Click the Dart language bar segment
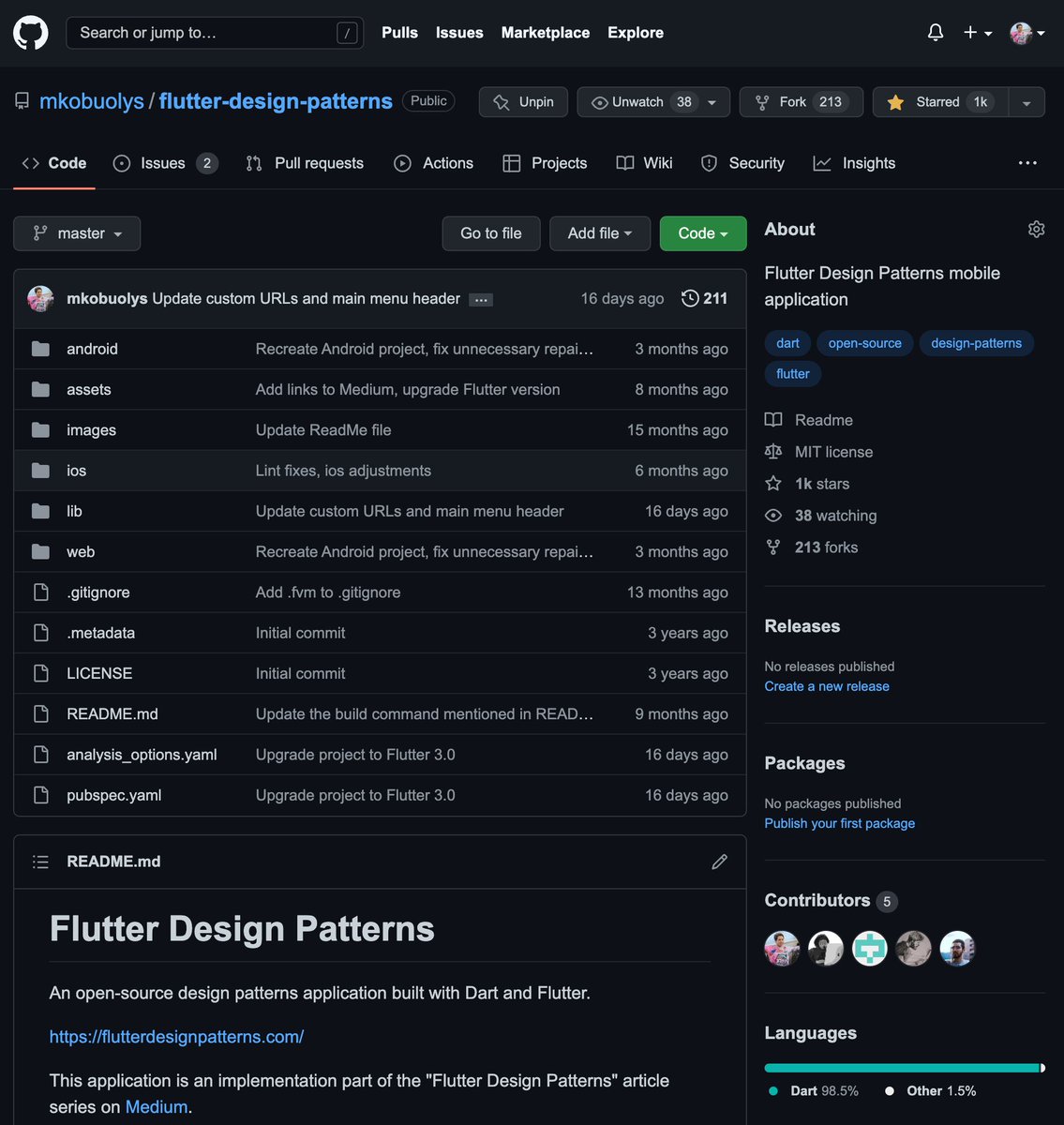This screenshot has height=1125, width=1064. pos(902,1068)
